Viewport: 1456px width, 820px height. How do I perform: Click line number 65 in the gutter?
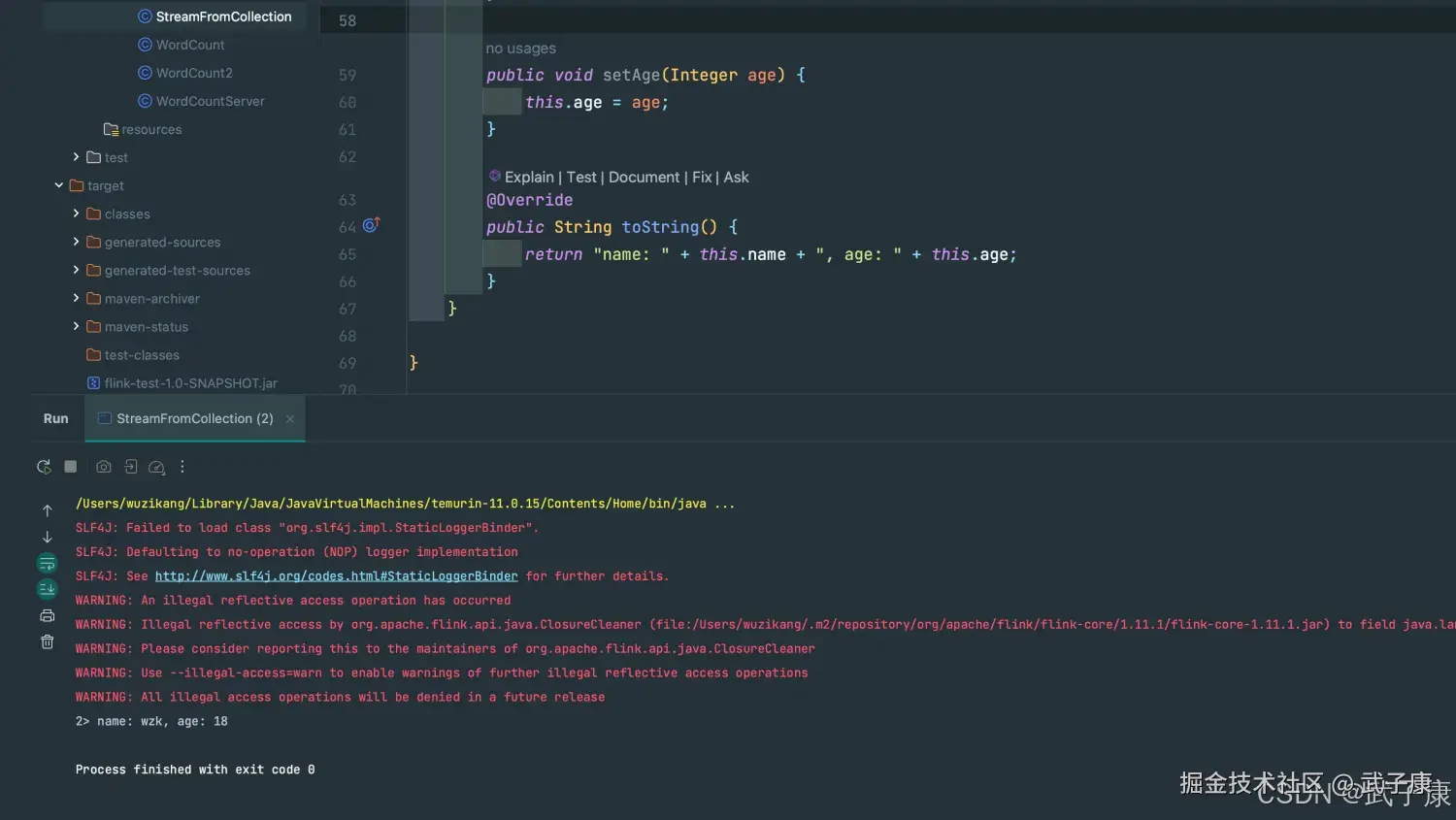point(347,254)
